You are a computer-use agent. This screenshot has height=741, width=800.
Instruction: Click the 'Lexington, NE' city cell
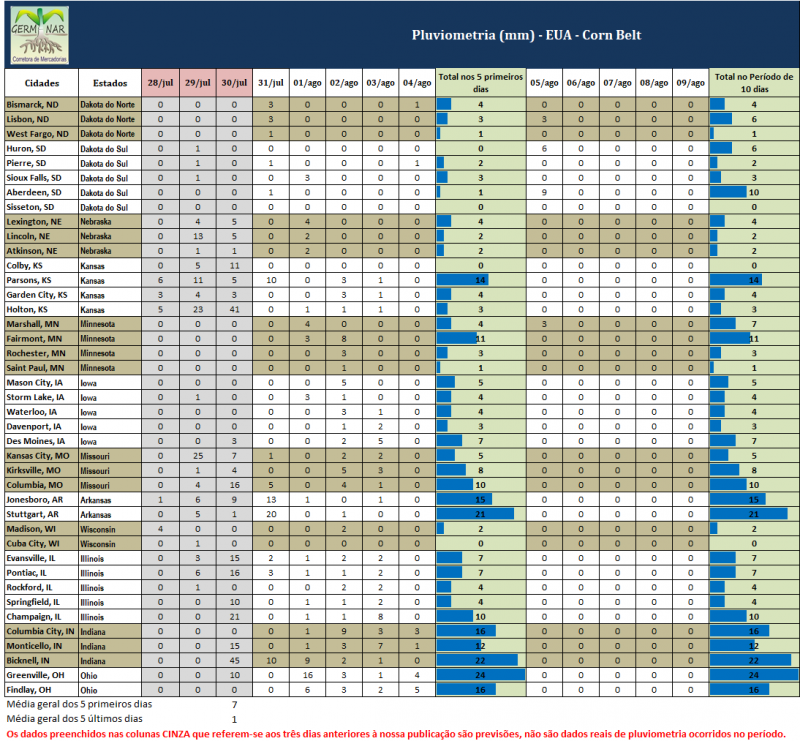coord(42,221)
